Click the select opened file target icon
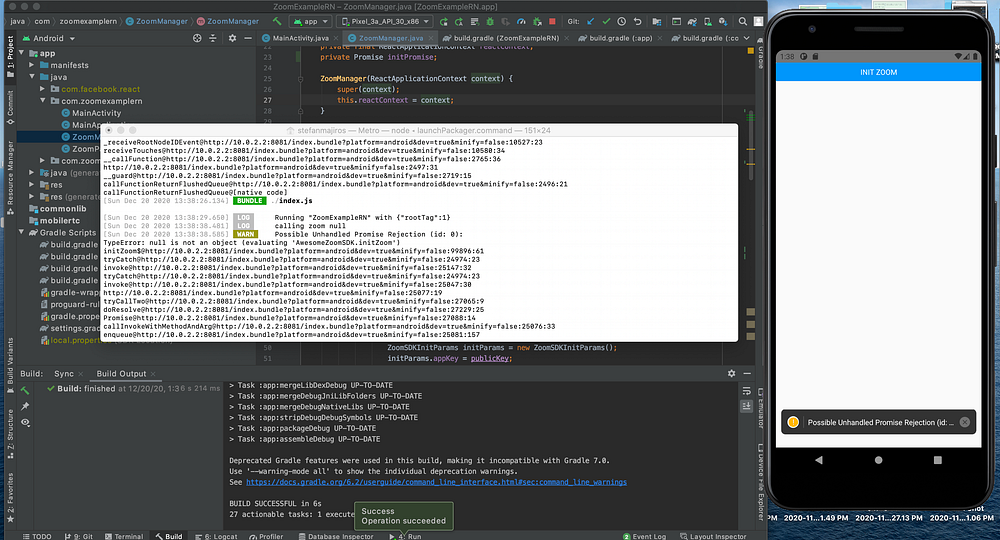This screenshot has width=1000, height=540. [197, 38]
